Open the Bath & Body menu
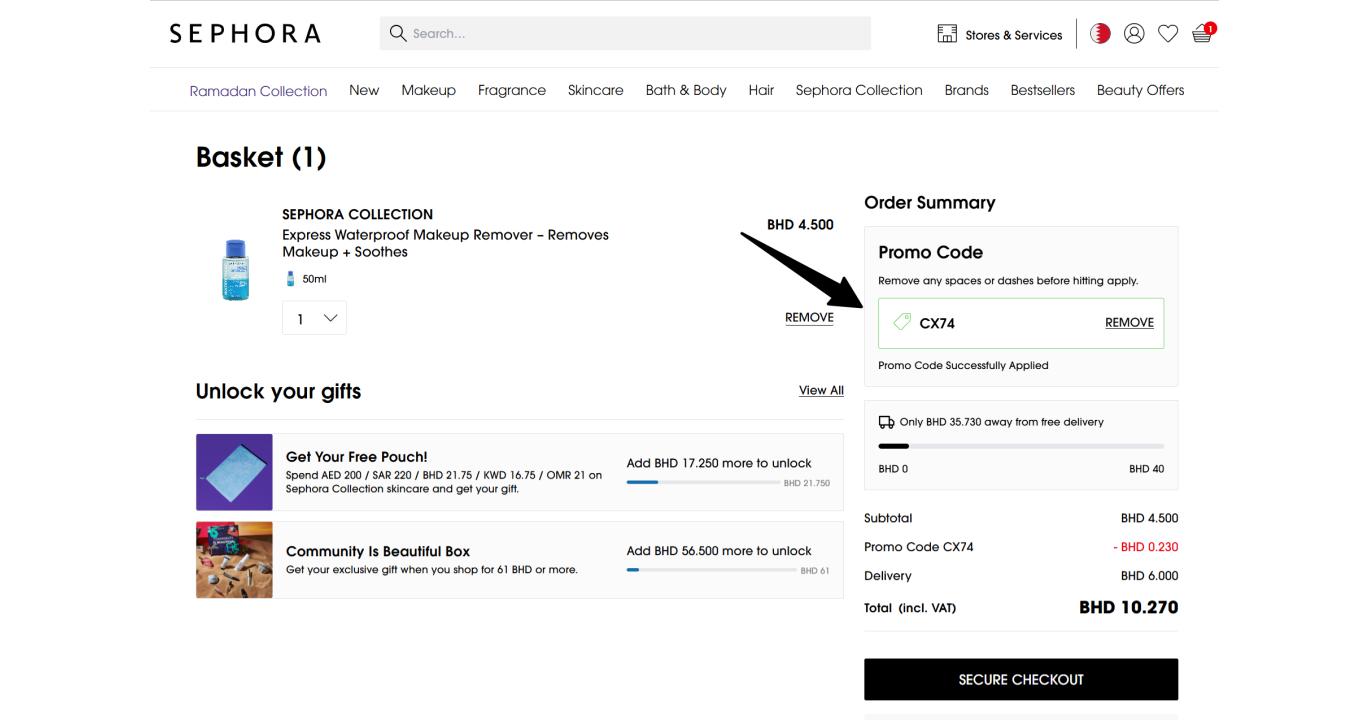1368x720 pixels. (686, 90)
